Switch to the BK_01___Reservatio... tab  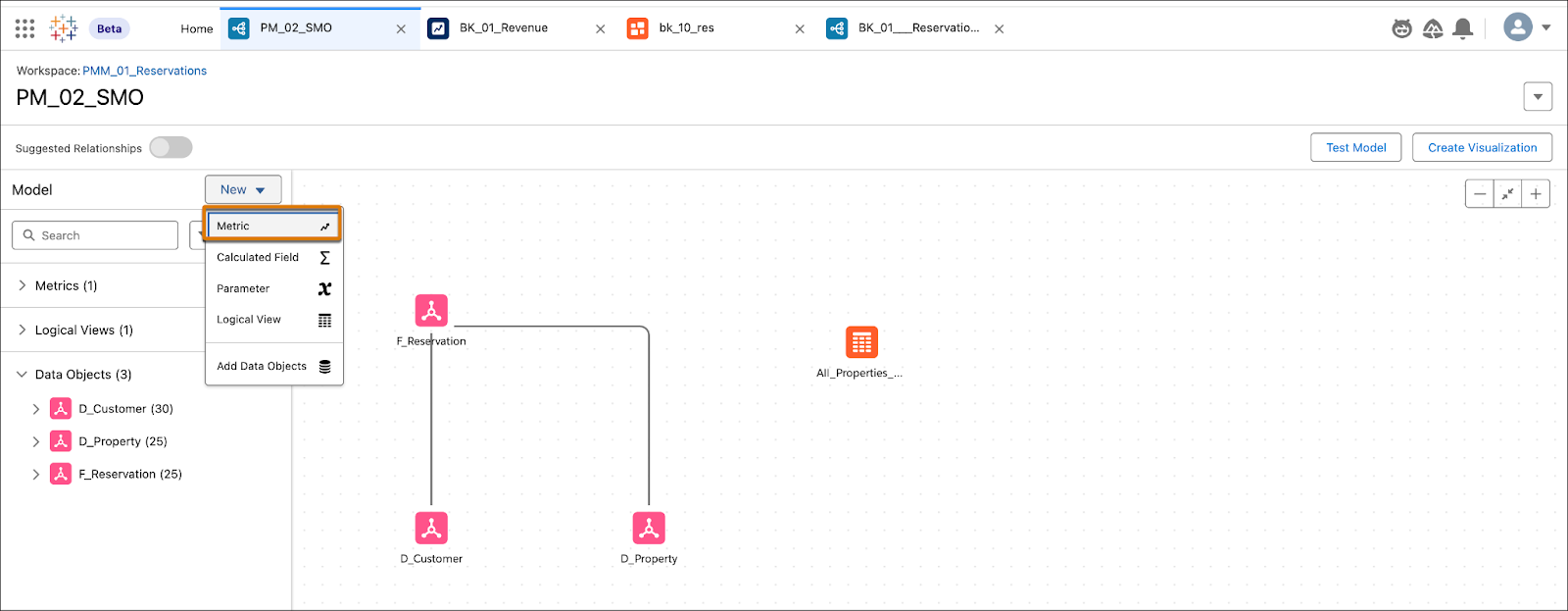coord(918,27)
